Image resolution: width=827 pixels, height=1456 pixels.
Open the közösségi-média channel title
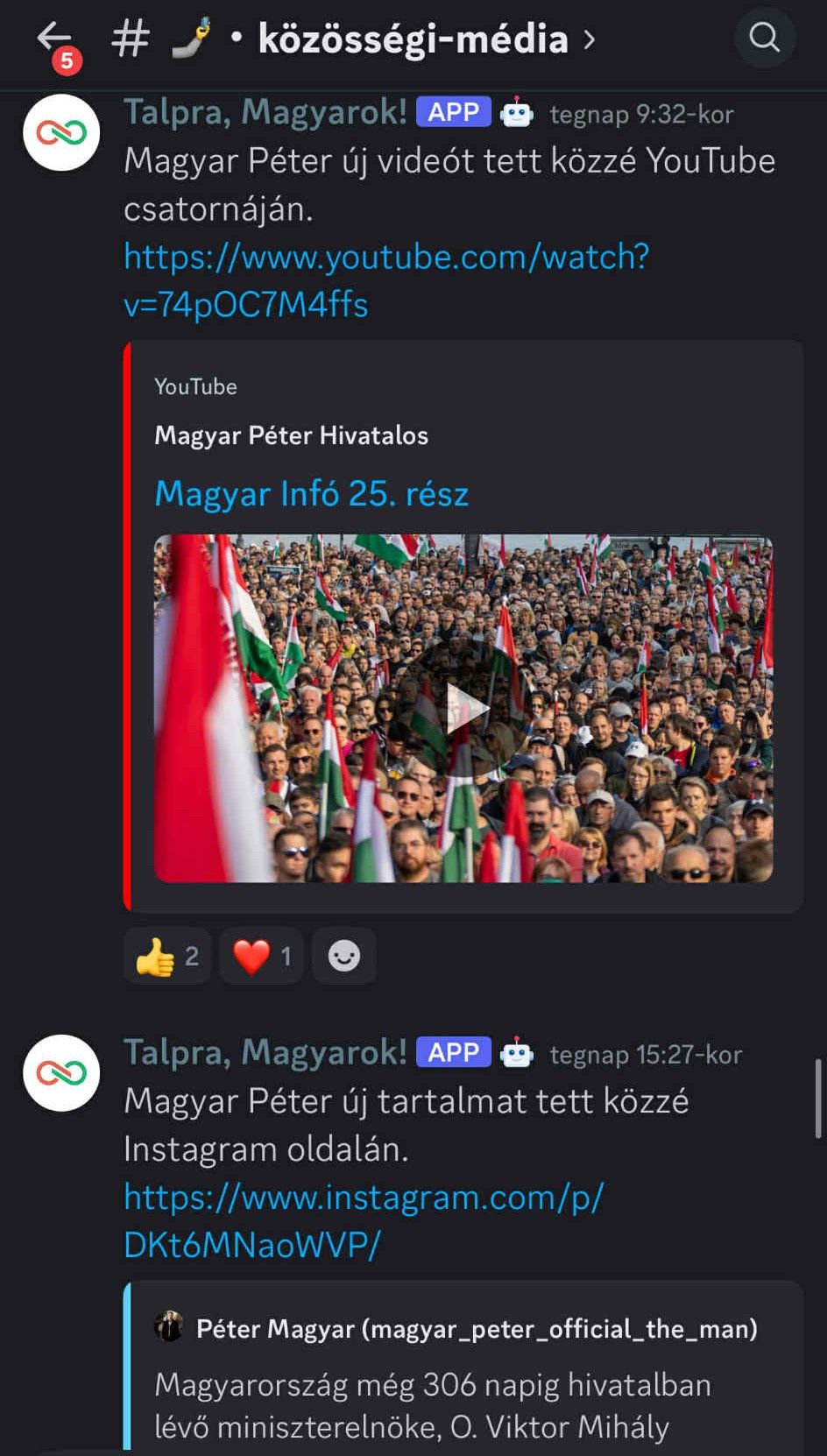[413, 39]
